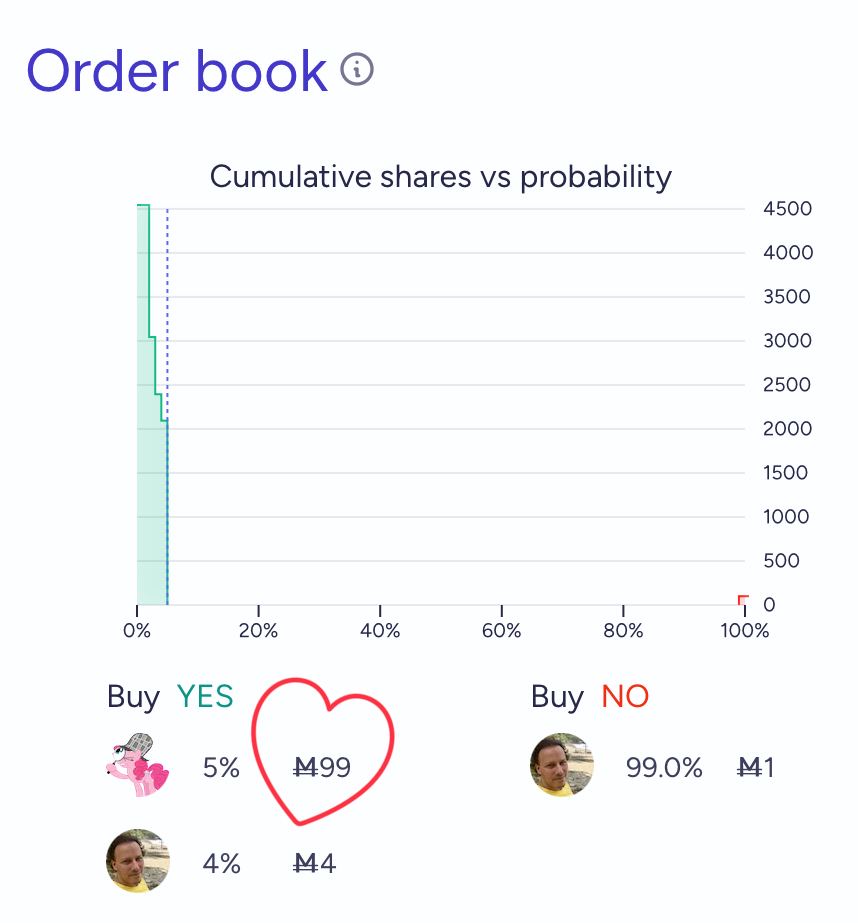Click the Order book heading
The width and height of the screenshot is (858, 923).
point(177,71)
